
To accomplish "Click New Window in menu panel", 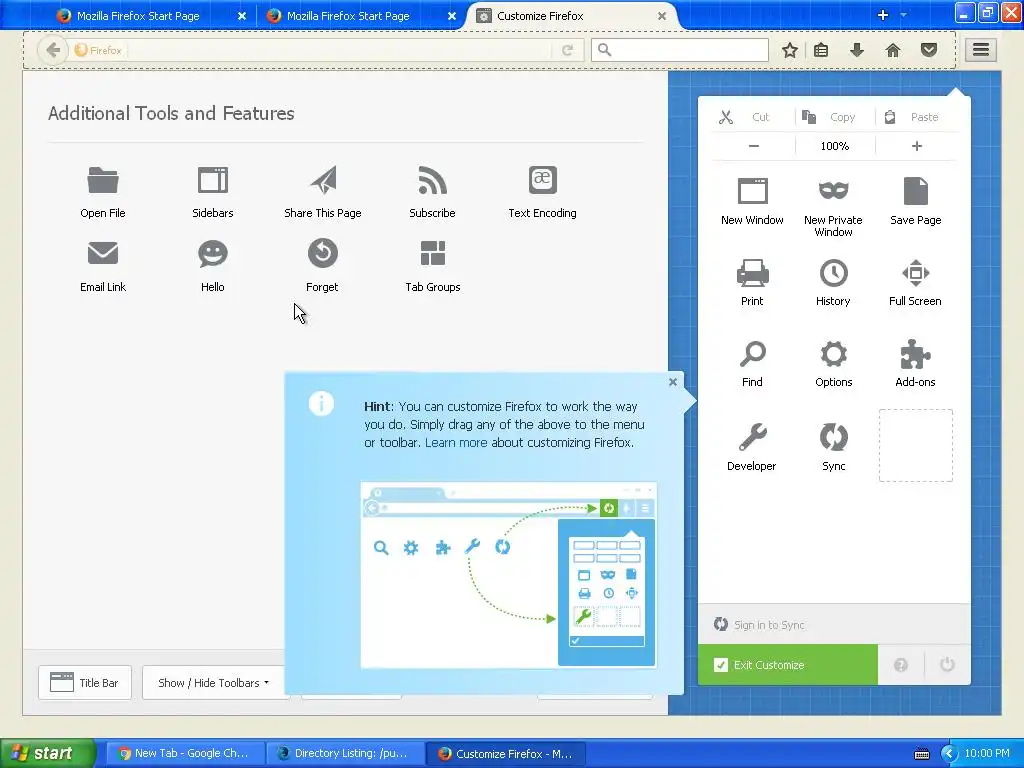I will [x=752, y=201].
